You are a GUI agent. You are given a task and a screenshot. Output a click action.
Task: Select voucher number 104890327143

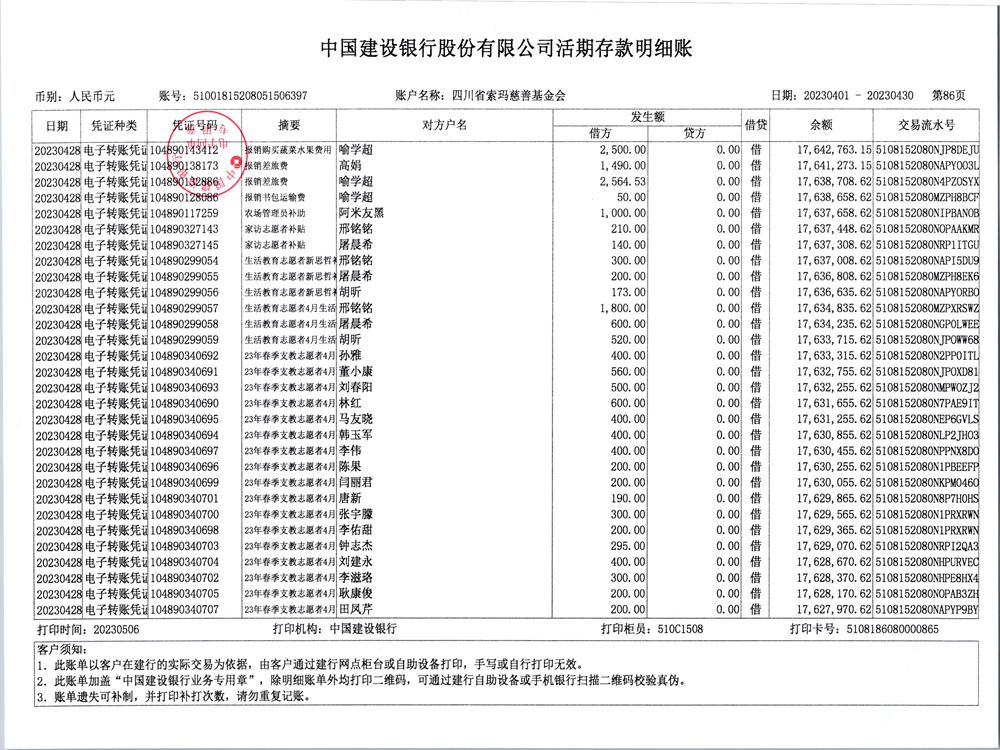(x=184, y=229)
